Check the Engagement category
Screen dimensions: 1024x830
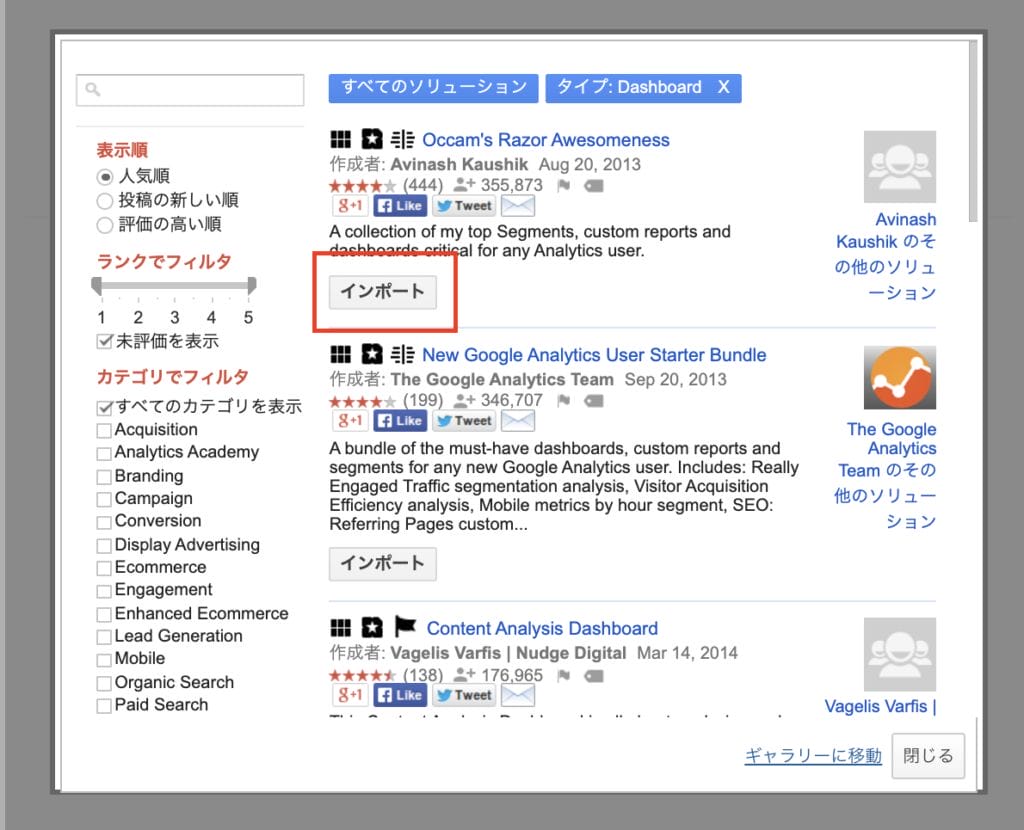[x=104, y=592]
